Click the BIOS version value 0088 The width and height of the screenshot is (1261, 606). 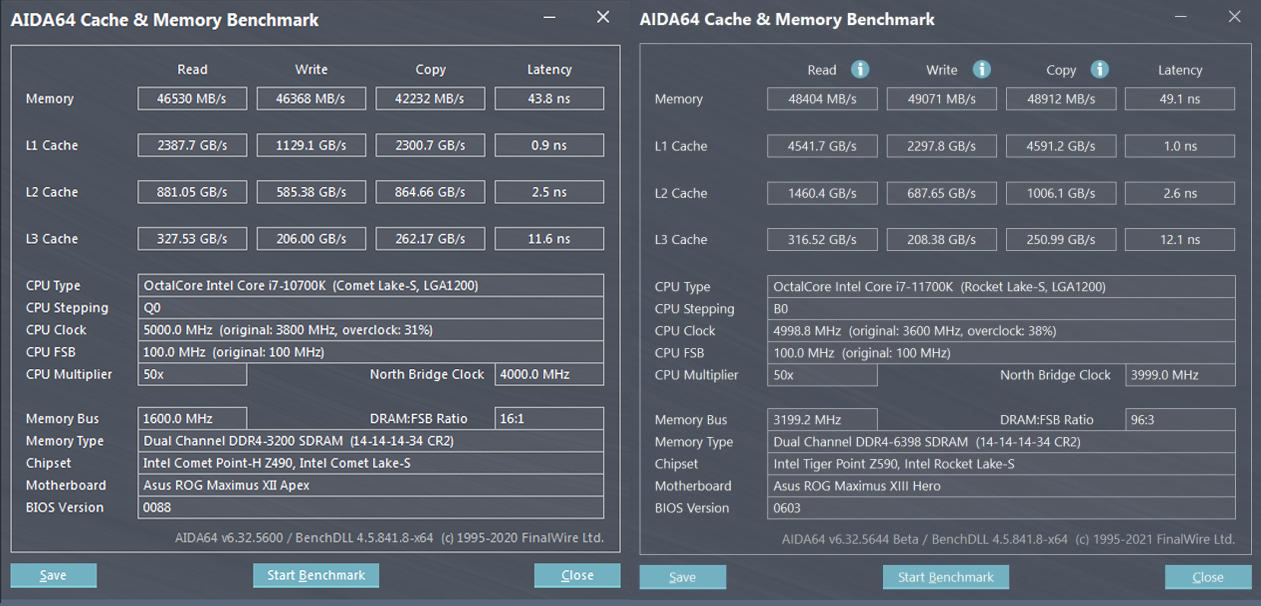tap(371, 507)
